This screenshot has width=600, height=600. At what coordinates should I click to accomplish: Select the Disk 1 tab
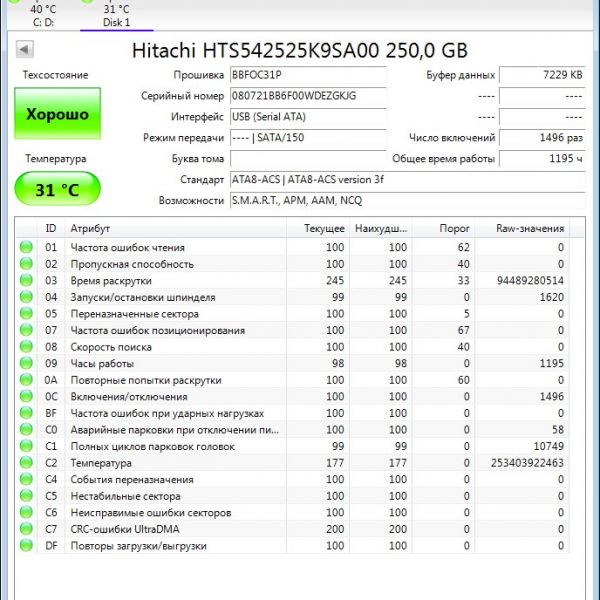116,15
